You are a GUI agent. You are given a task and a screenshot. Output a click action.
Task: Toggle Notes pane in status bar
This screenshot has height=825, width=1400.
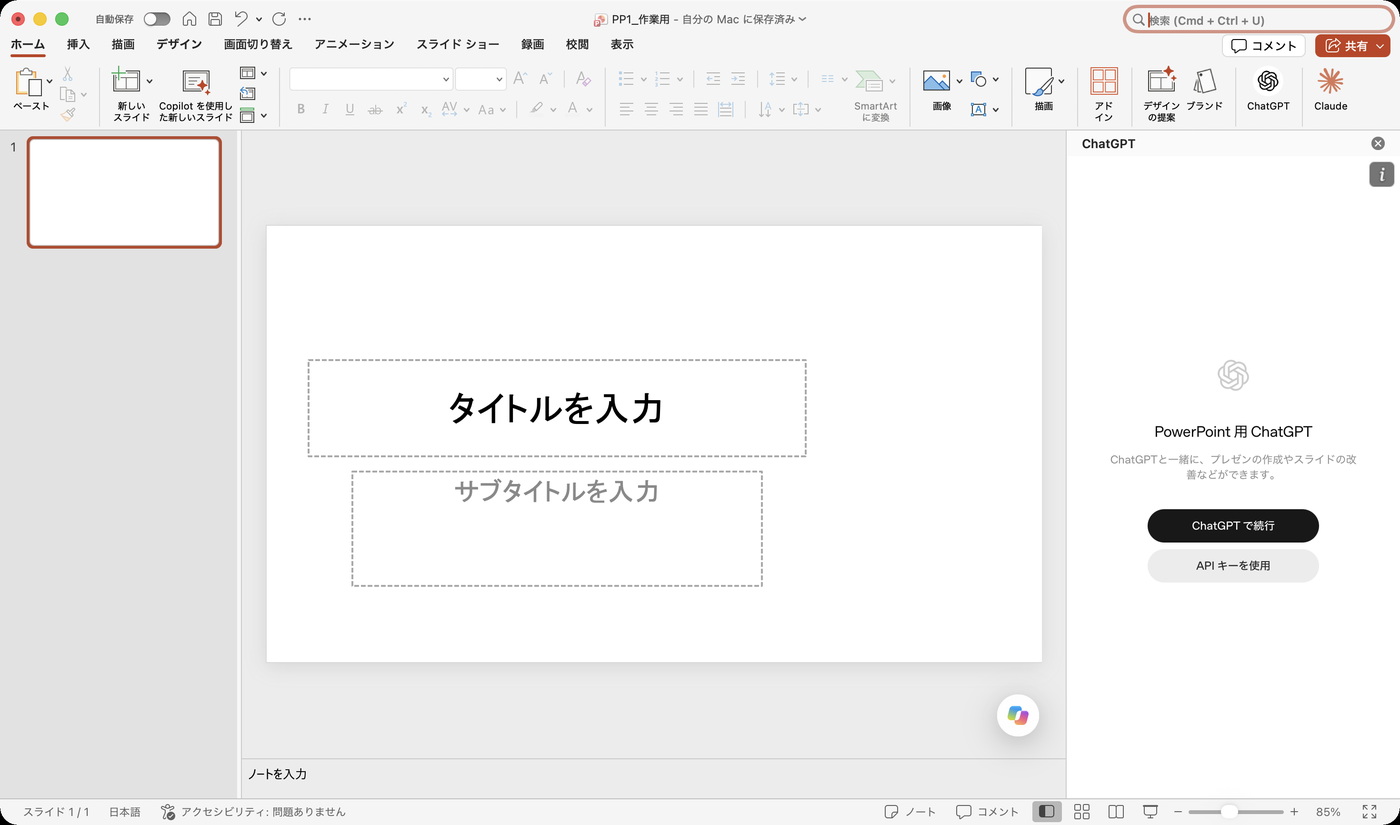tap(910, 812)
